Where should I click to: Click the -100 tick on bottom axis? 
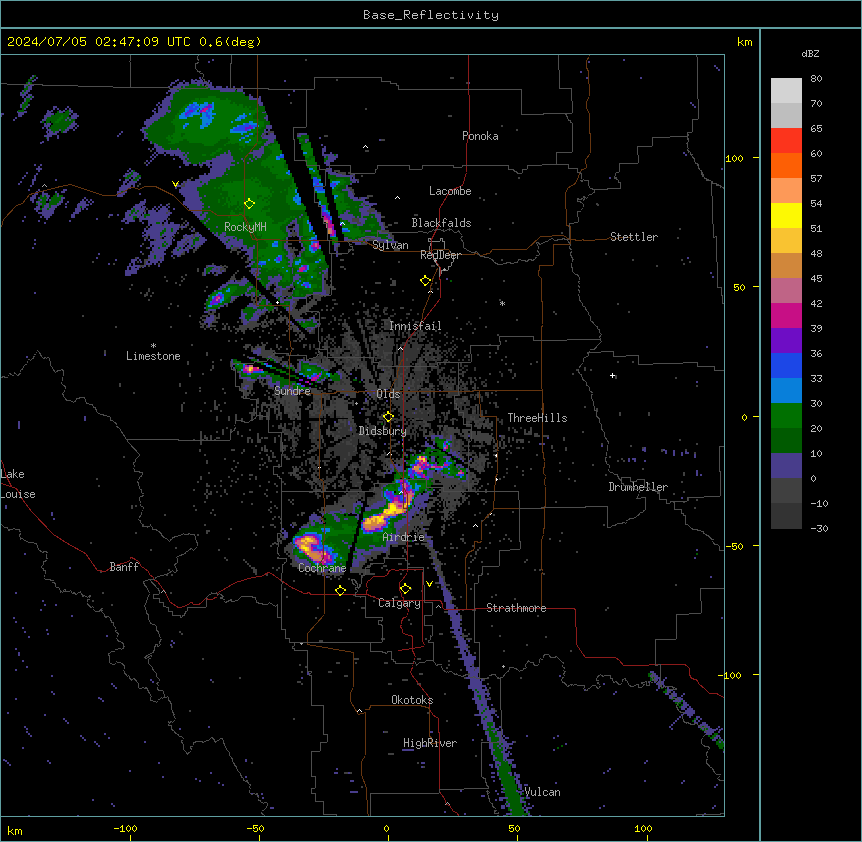click(125, 828)
